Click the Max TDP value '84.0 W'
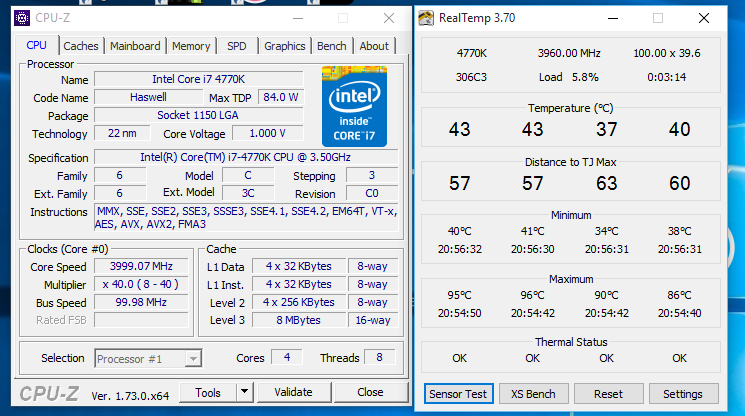Screen dimensions: 745x416 (x=281, y=97)
